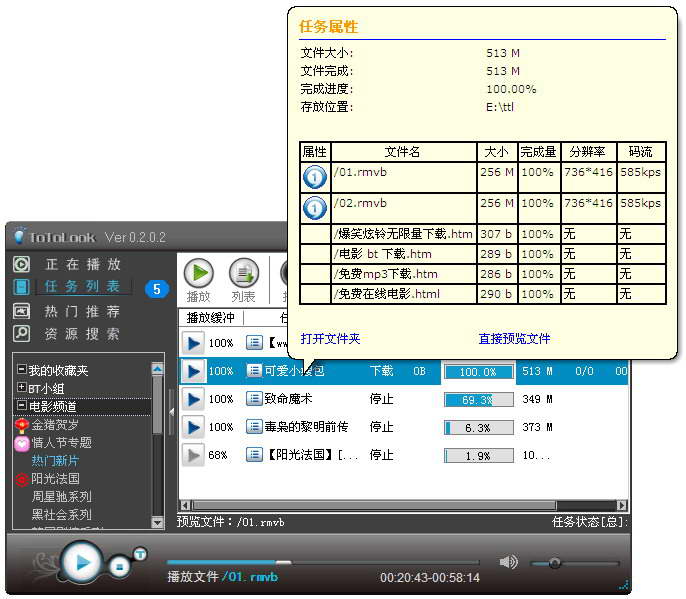686x599 pixels.
Task: Click channel tree scrollbar up arrow
Action: tap(158, 368)
